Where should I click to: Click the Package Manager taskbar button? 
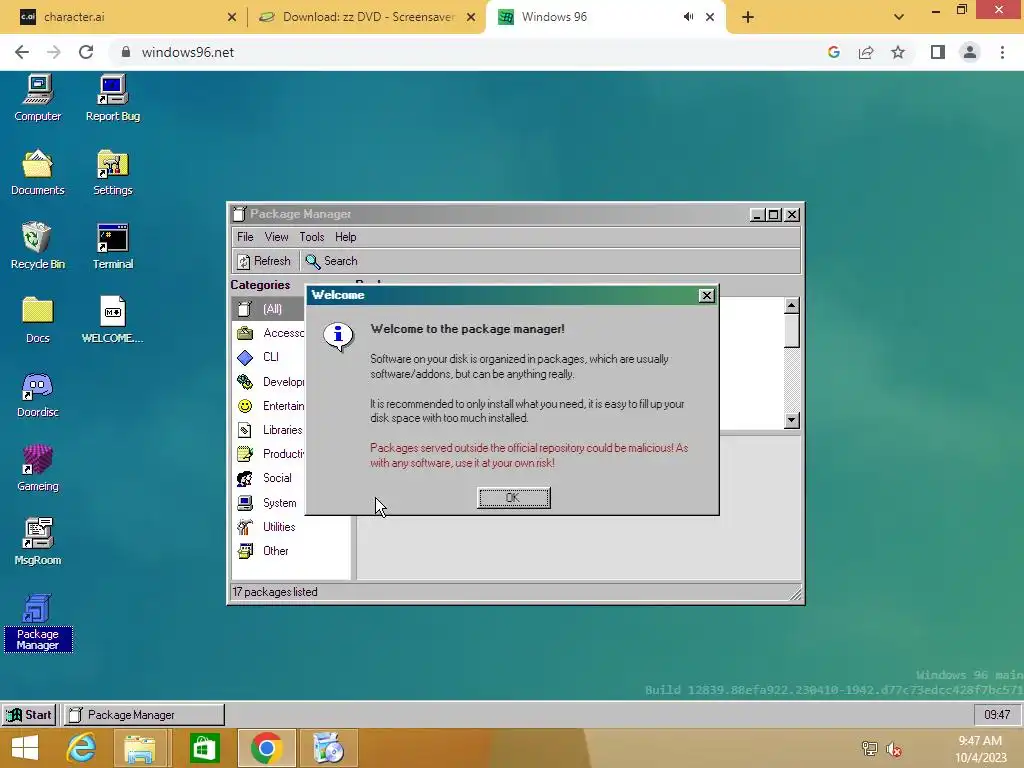pos(144,714)
